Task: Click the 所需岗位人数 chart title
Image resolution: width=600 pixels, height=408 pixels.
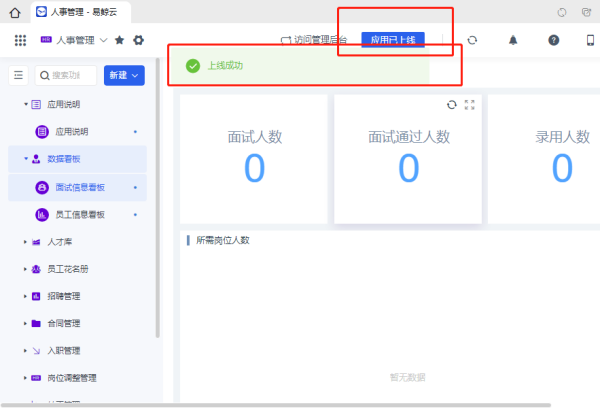Action: click(223, 240)
